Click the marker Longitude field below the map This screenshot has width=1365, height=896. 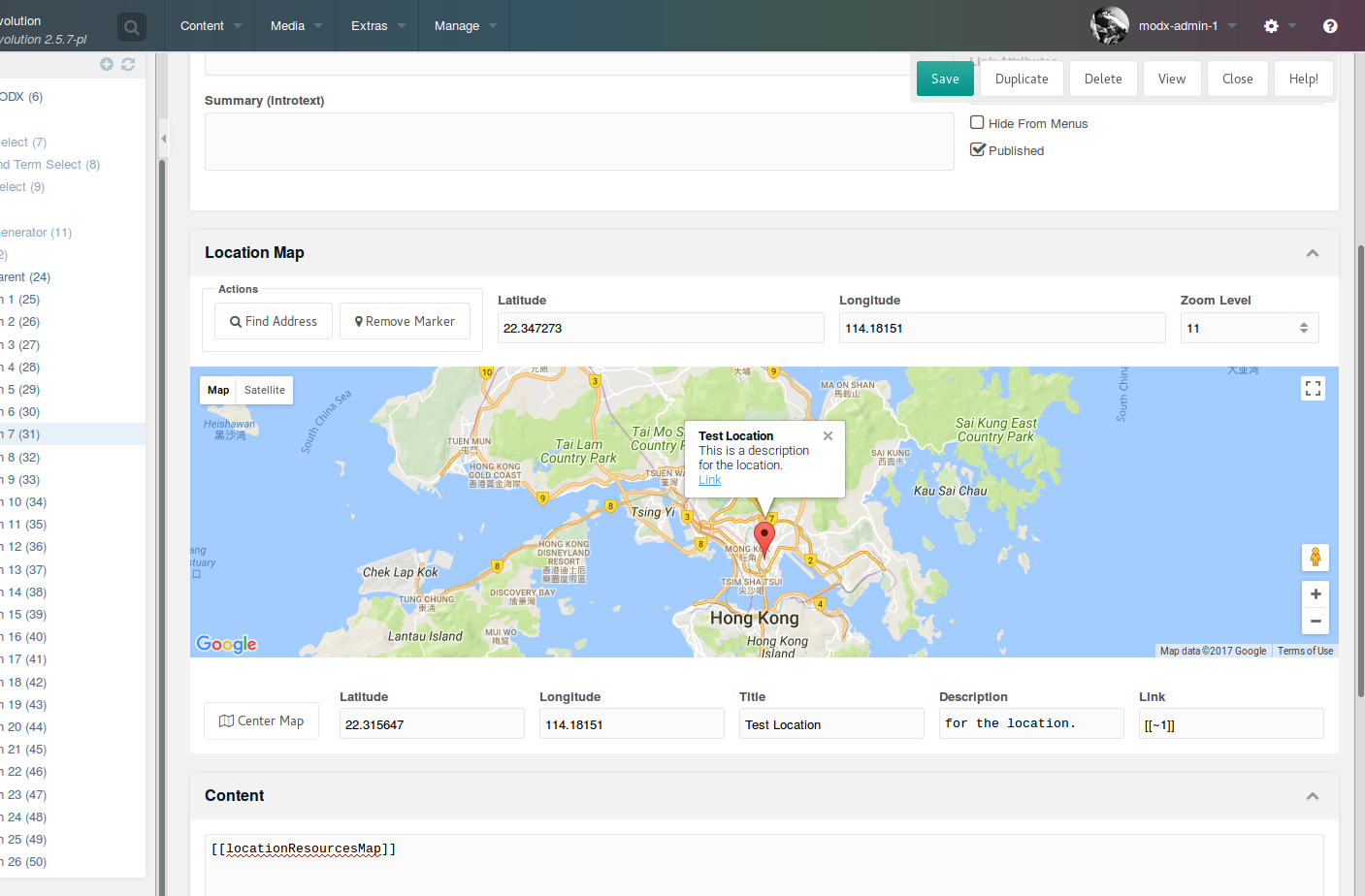point(632,723)
